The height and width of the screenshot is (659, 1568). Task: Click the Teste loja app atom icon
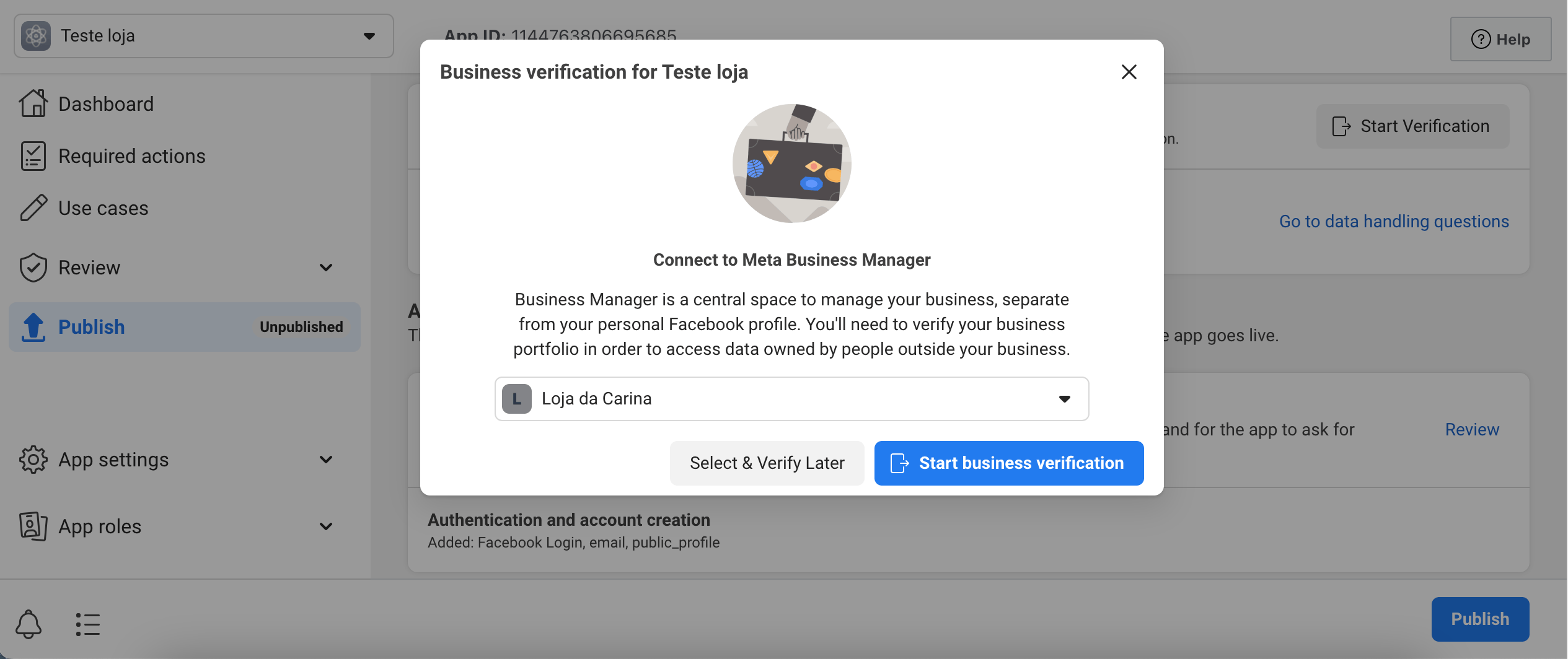(36, 36)
